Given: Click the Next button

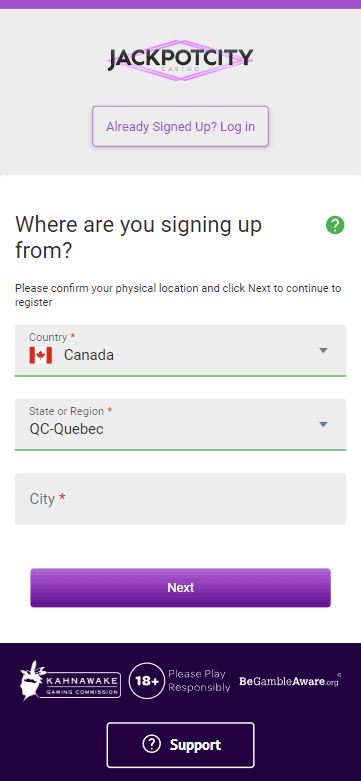Looking at the screenshot, I should pyautogui.click(x=180, y=588).
